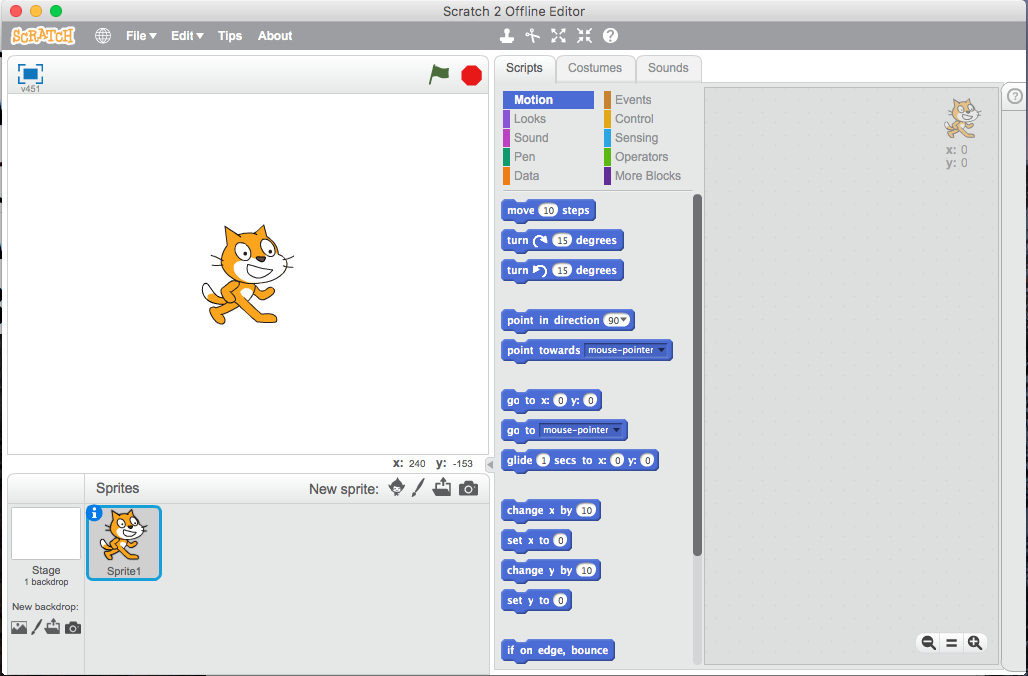1028x676 pixels.
Task: Select the Motion block category
Action: pyautogui.click(x=548, y=100)
